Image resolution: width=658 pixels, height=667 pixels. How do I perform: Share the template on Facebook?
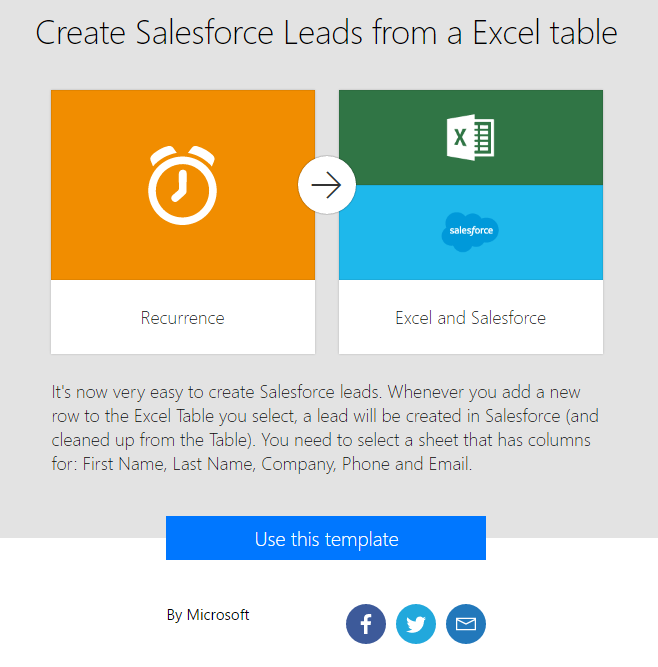pos(366,624)
